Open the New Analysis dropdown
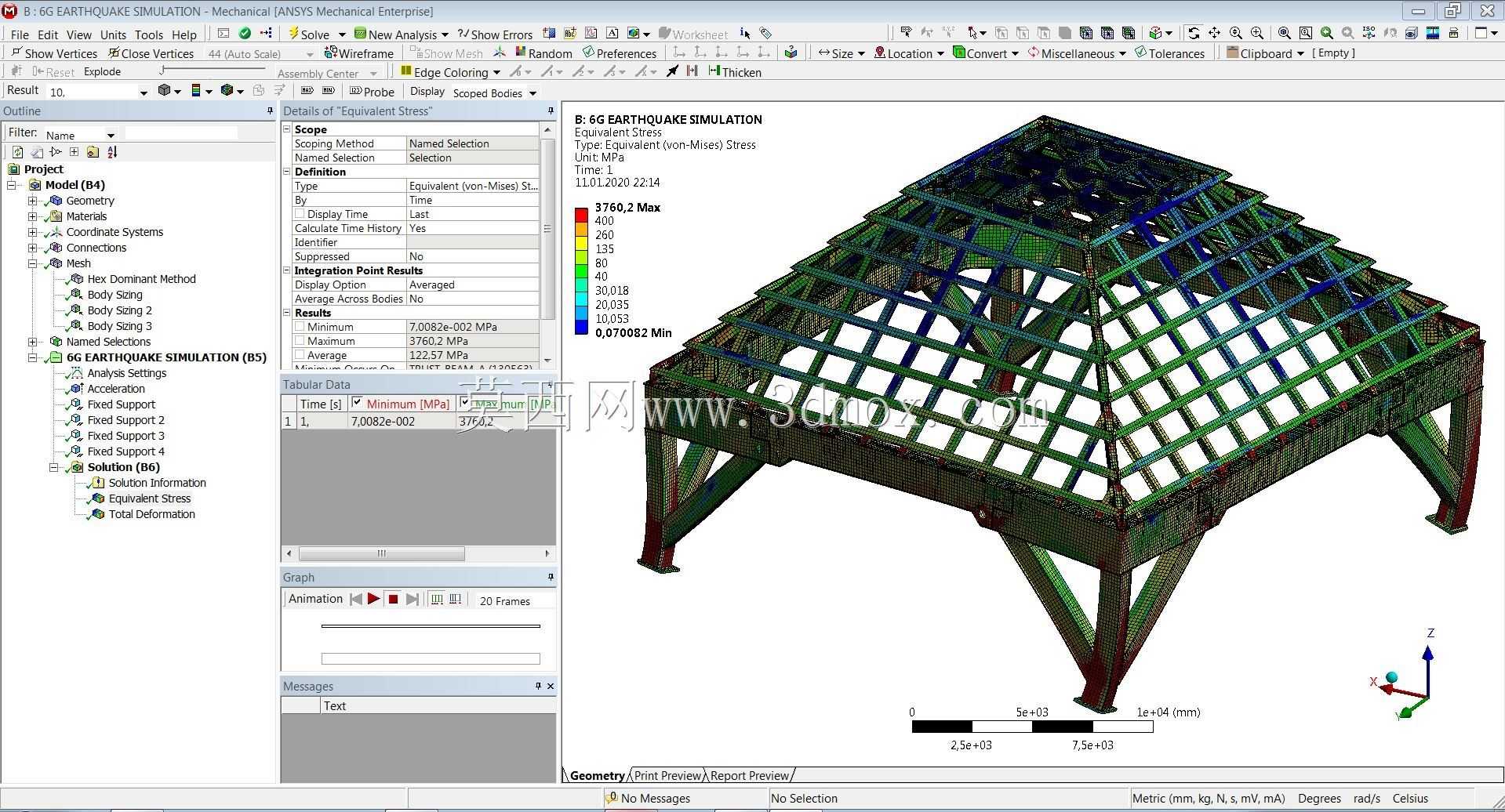Screen dimensions: 1505x812 (x=445, y=34)
